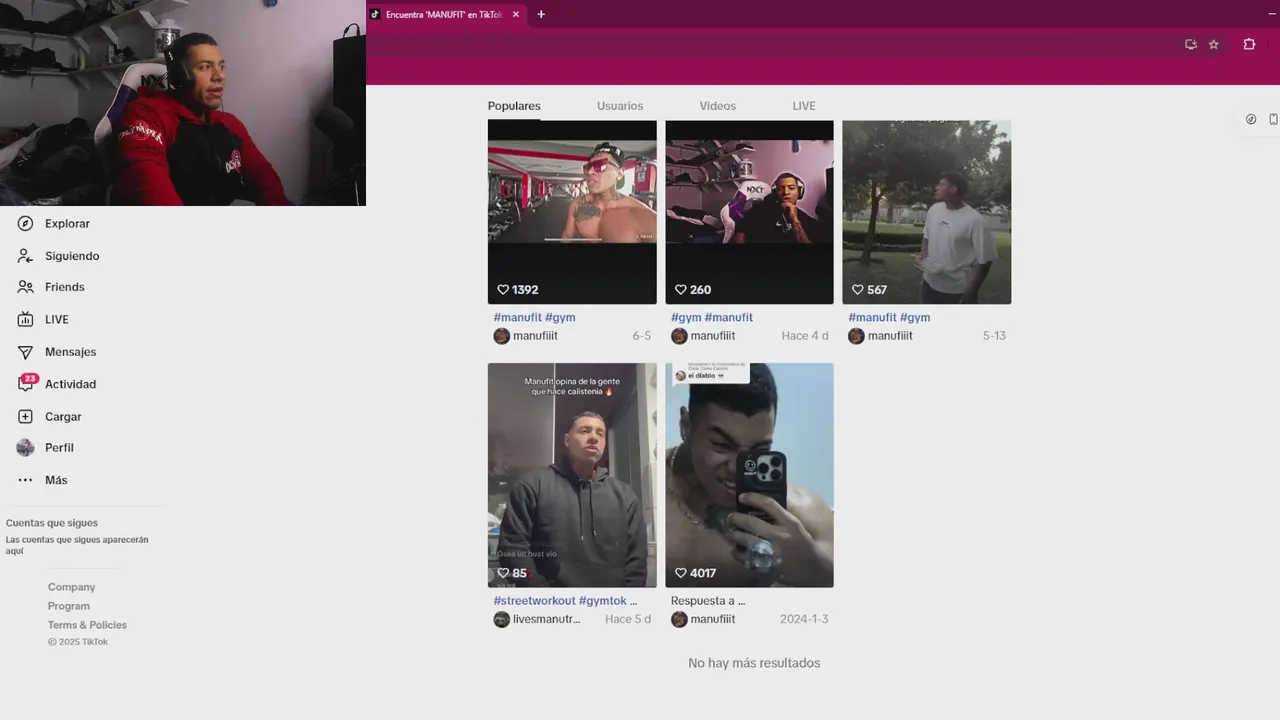Open the Mensajes sidebar label
This screenshot has width=1280, height=720.
(x=70, y=352)
